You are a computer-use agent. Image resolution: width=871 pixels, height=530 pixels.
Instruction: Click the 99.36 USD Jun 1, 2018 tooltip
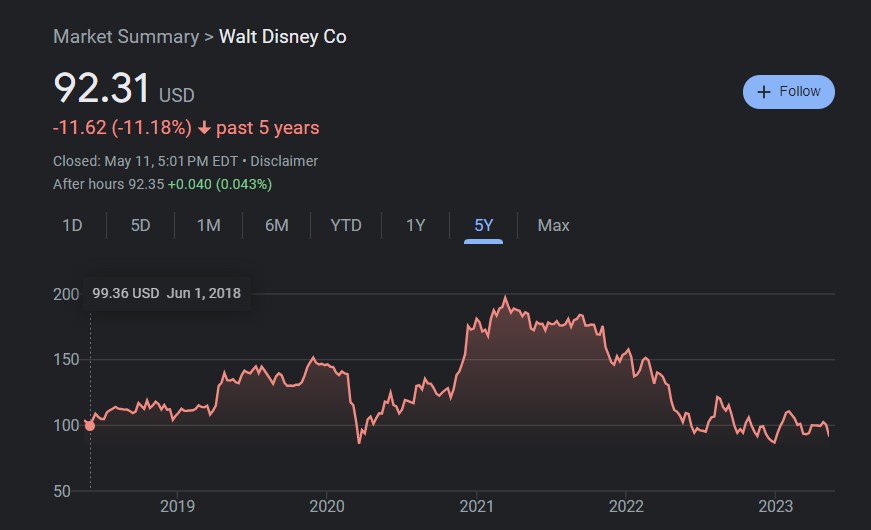click(166, 294)
